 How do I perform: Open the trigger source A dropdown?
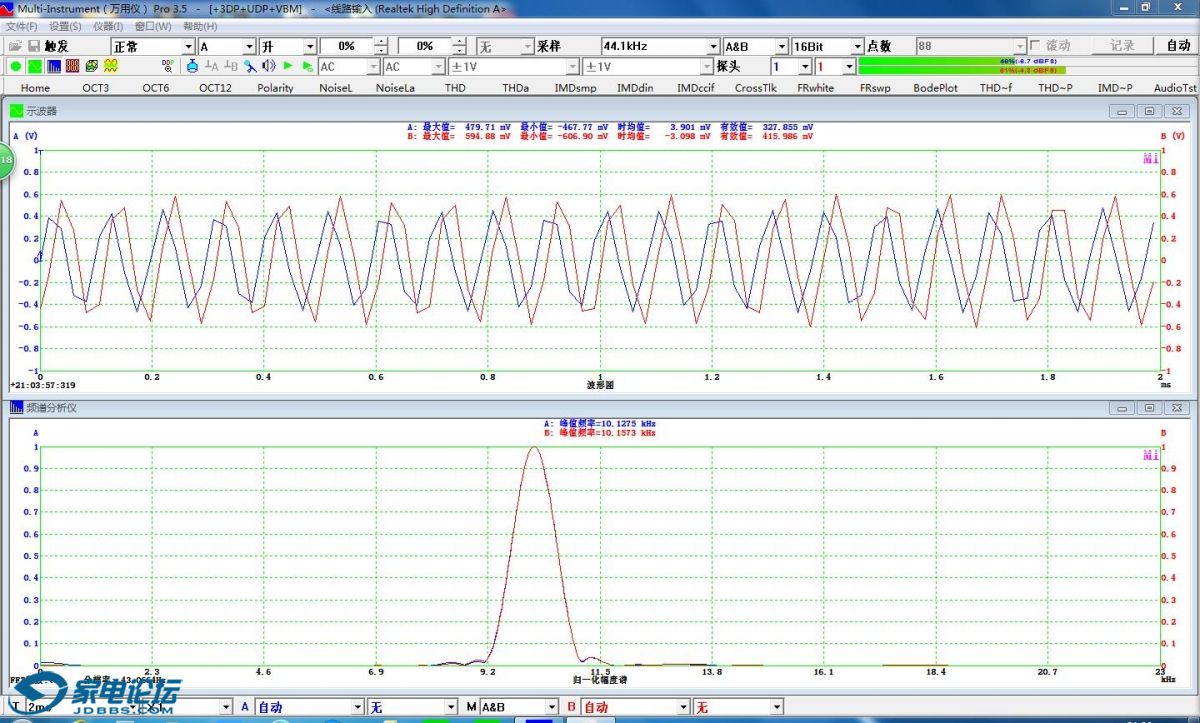point(248,46)
